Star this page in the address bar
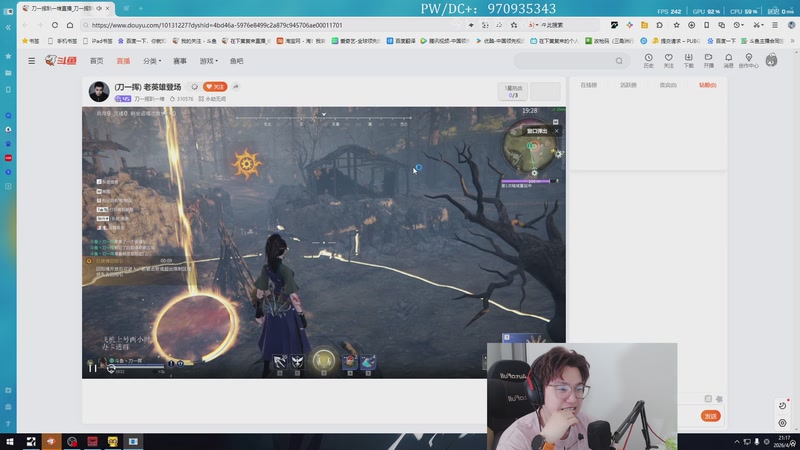This screenshot has width=800, height=450. [x=514, y=25]
